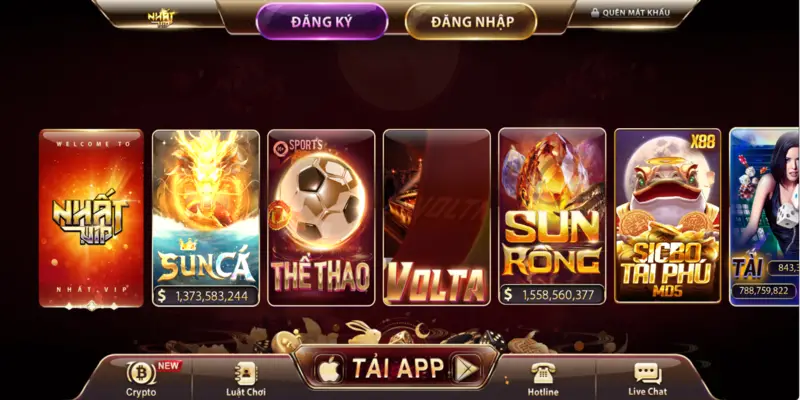
Task: Open the Thể Thao sports game card
Action: pos(321,218)
